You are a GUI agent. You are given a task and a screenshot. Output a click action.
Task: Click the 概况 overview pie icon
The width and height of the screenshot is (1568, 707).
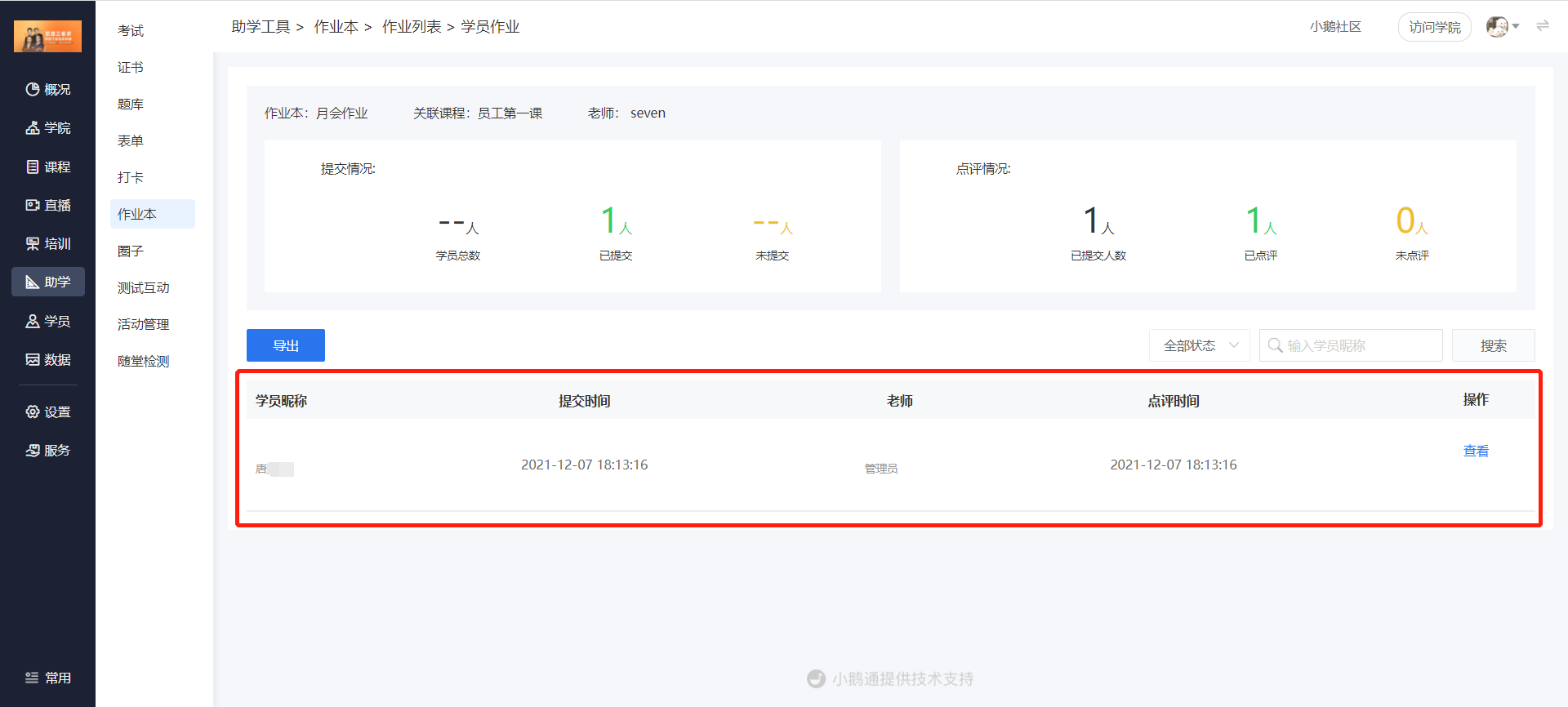[x=33, y=90]
